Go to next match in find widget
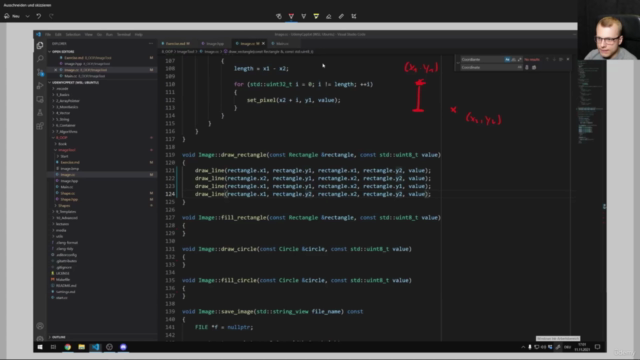This screenshot has height=360, width=640. (x=554, y=60)
